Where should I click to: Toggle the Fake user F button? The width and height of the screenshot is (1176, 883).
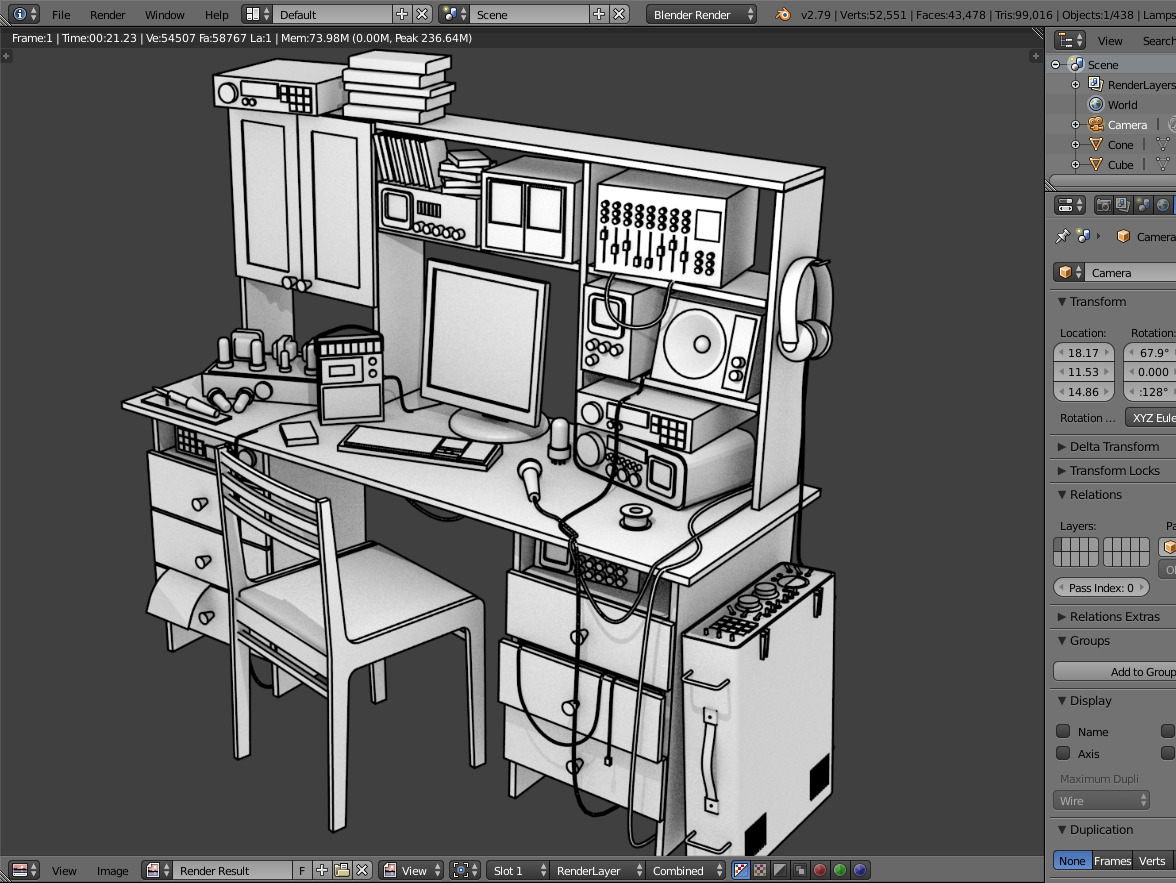(x=302, y=870)
